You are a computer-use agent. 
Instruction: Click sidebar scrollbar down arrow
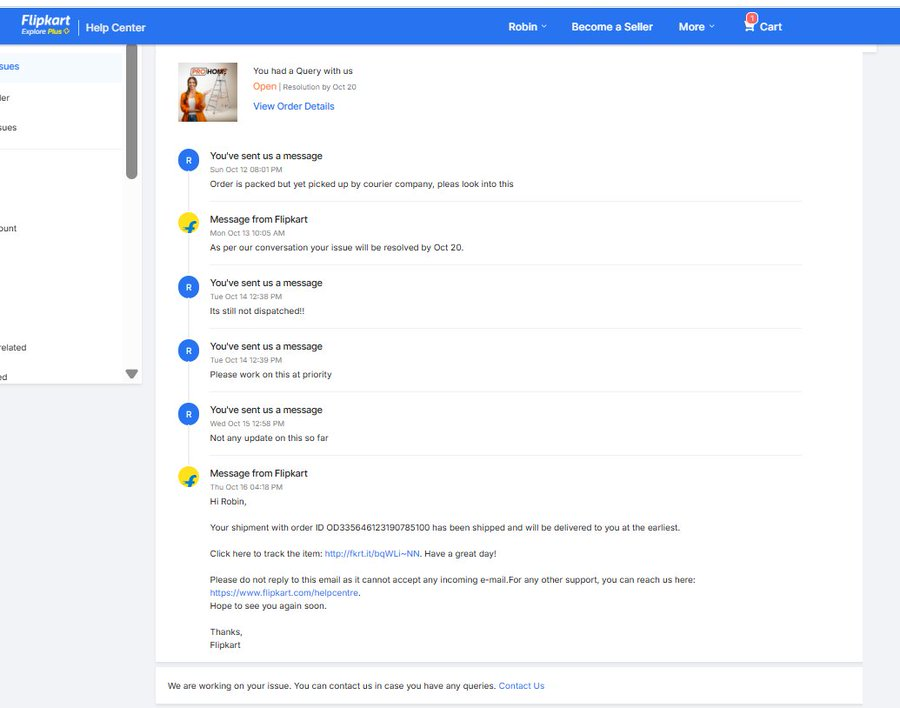[131, 374]
